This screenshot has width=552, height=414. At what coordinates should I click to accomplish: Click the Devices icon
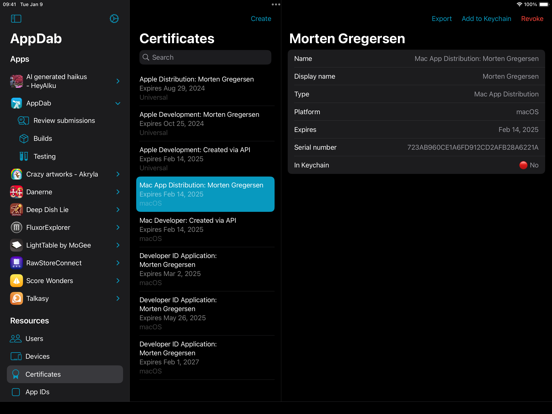(16, 356)
